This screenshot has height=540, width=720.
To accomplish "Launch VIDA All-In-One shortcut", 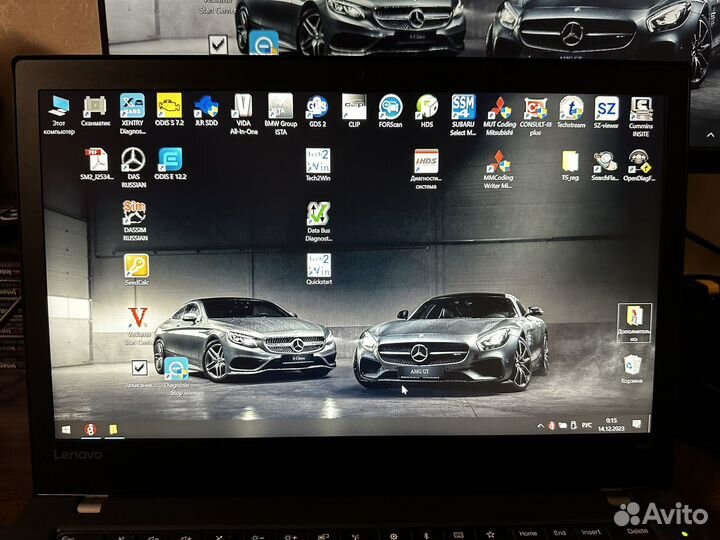I will (x=243, y=114).
